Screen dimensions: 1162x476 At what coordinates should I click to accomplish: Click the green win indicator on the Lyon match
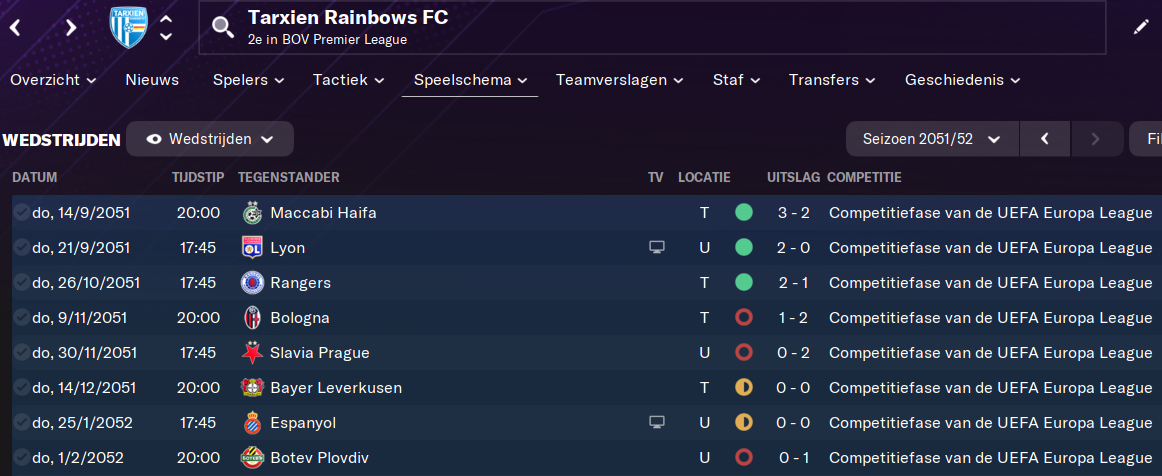tap(743, 248)
